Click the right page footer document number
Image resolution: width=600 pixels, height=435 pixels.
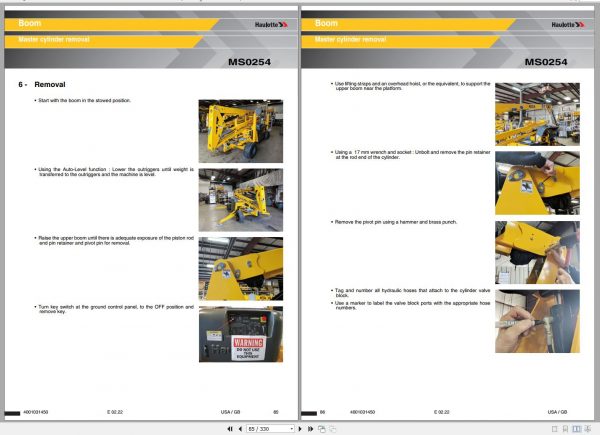362,412
